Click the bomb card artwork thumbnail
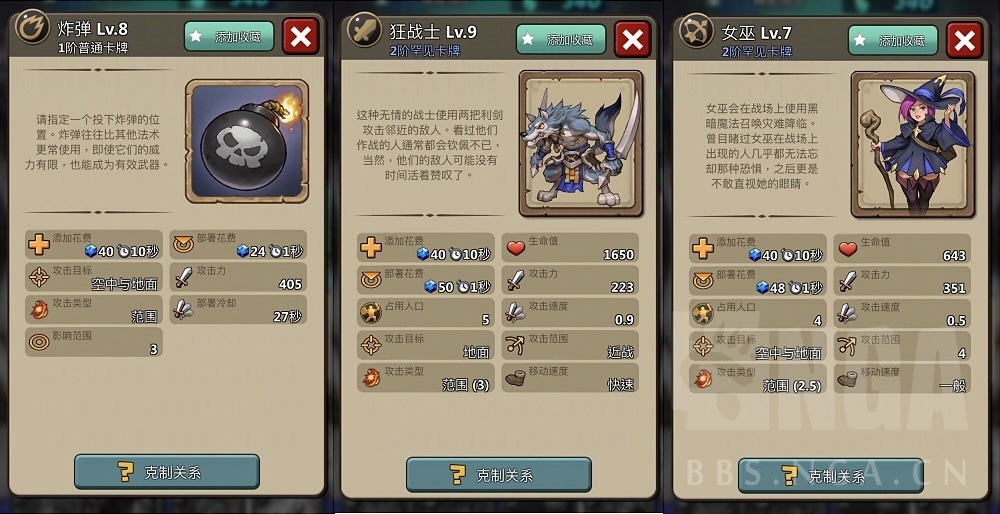Screen dimensions: 1000x514 [x=247, y=141]
